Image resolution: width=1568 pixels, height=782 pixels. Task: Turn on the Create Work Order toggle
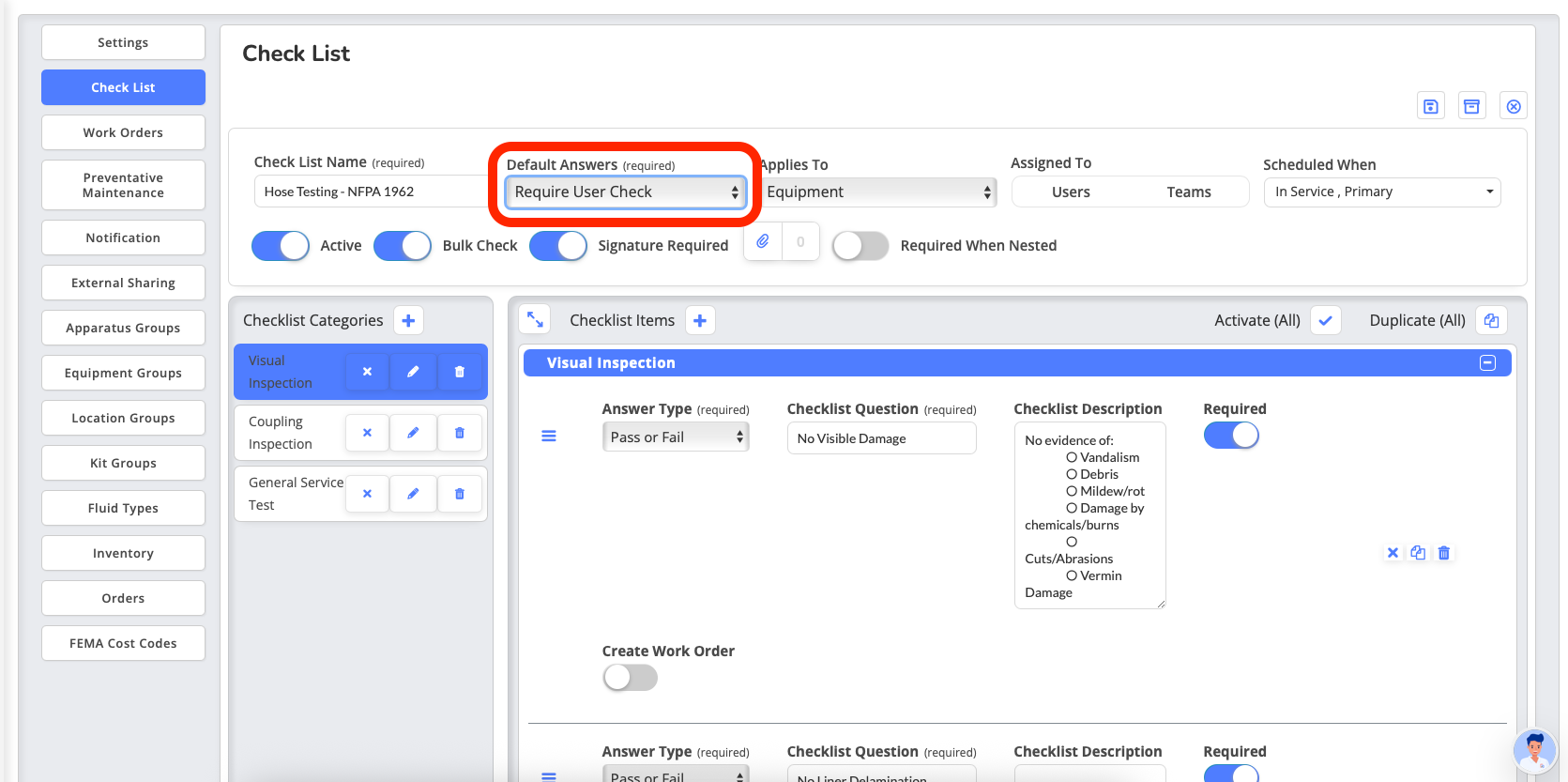630,678
